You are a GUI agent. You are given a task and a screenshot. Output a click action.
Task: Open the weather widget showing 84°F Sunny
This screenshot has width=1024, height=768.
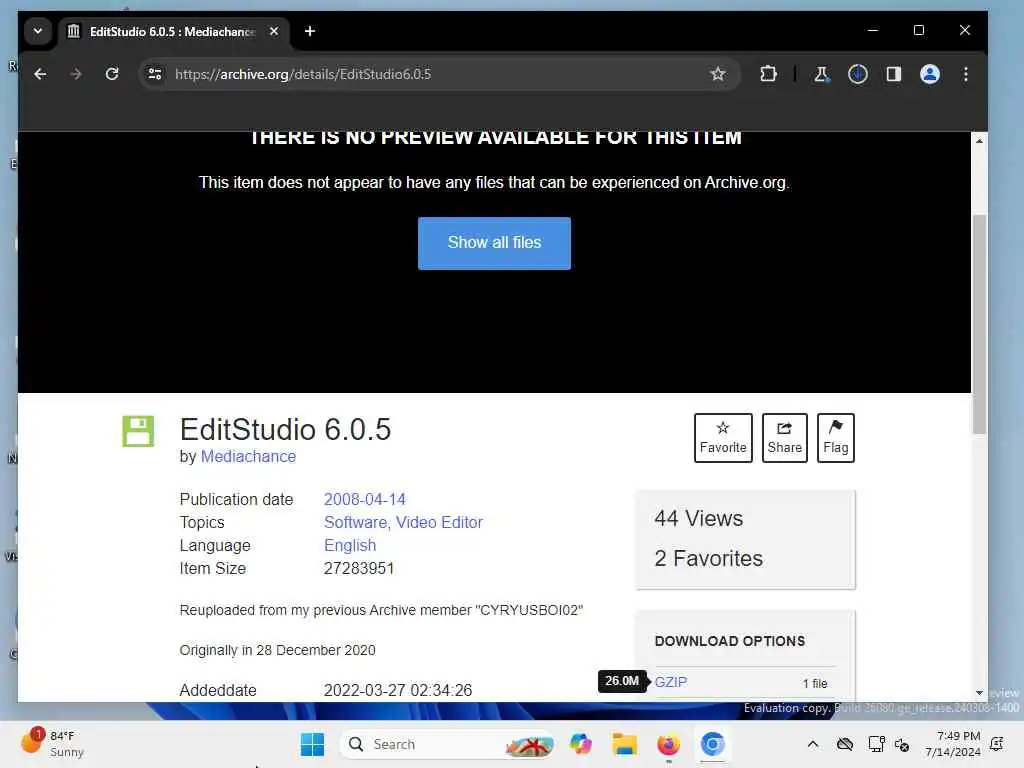pos(54,743)
